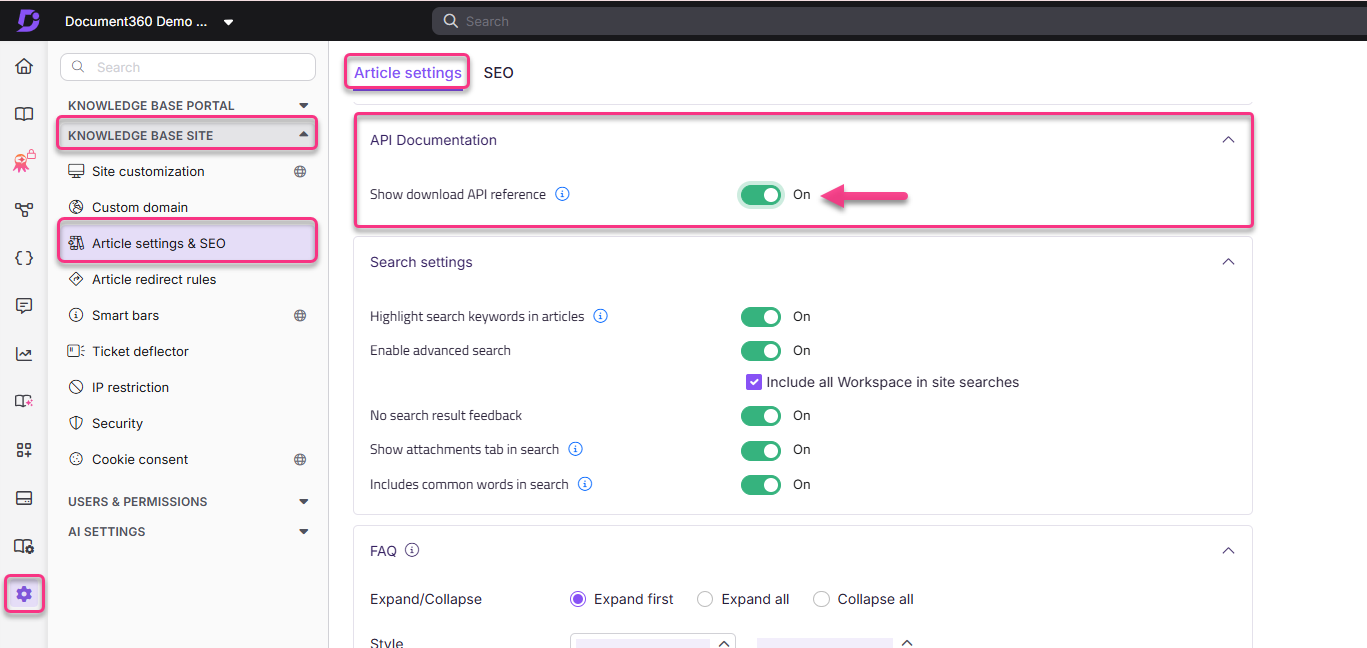Collapse the Search settings section
This screenshot has width=1367, height=648.
[1228, 262]
